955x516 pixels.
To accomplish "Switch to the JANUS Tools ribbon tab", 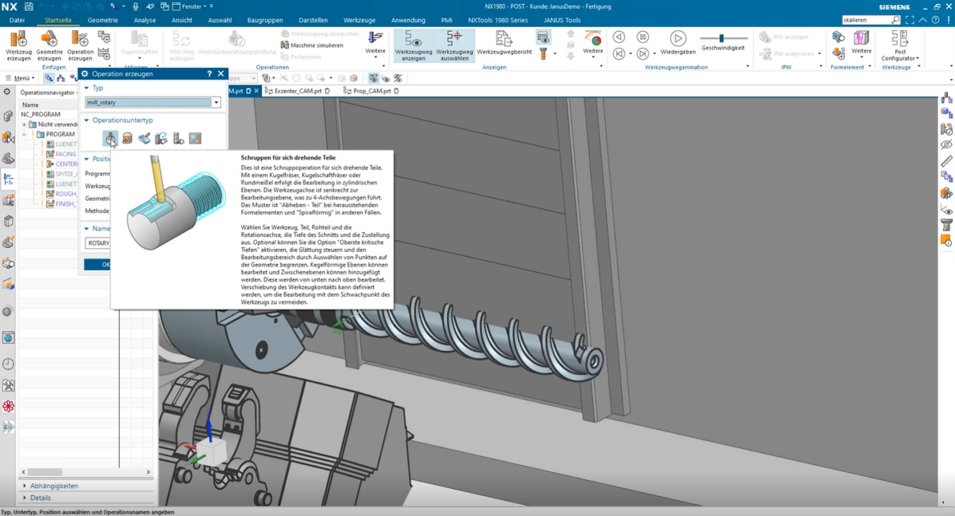I will pos(562,20).
